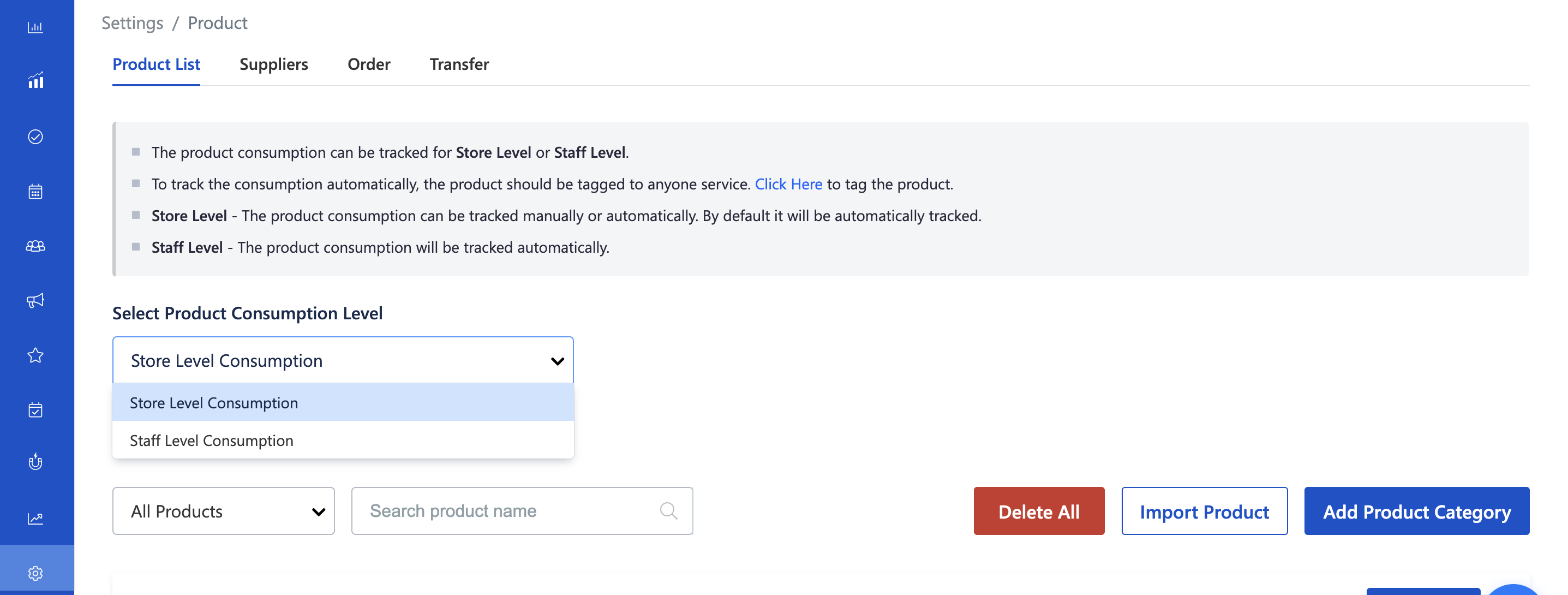The image size is (1568, 595).
Task: Click the star feedback sidebar icon
Action: coord(35,355)
